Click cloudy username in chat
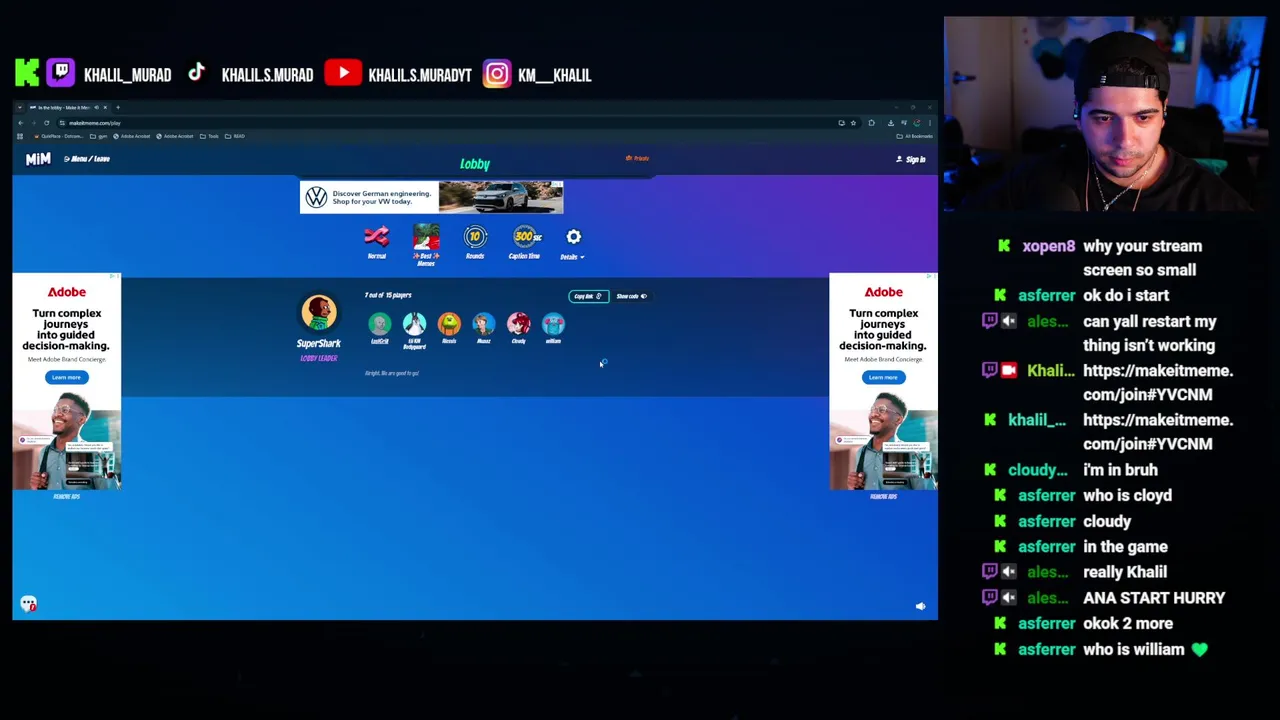This screenshot has width=1280, height=720. click(x=1038, y=470)
